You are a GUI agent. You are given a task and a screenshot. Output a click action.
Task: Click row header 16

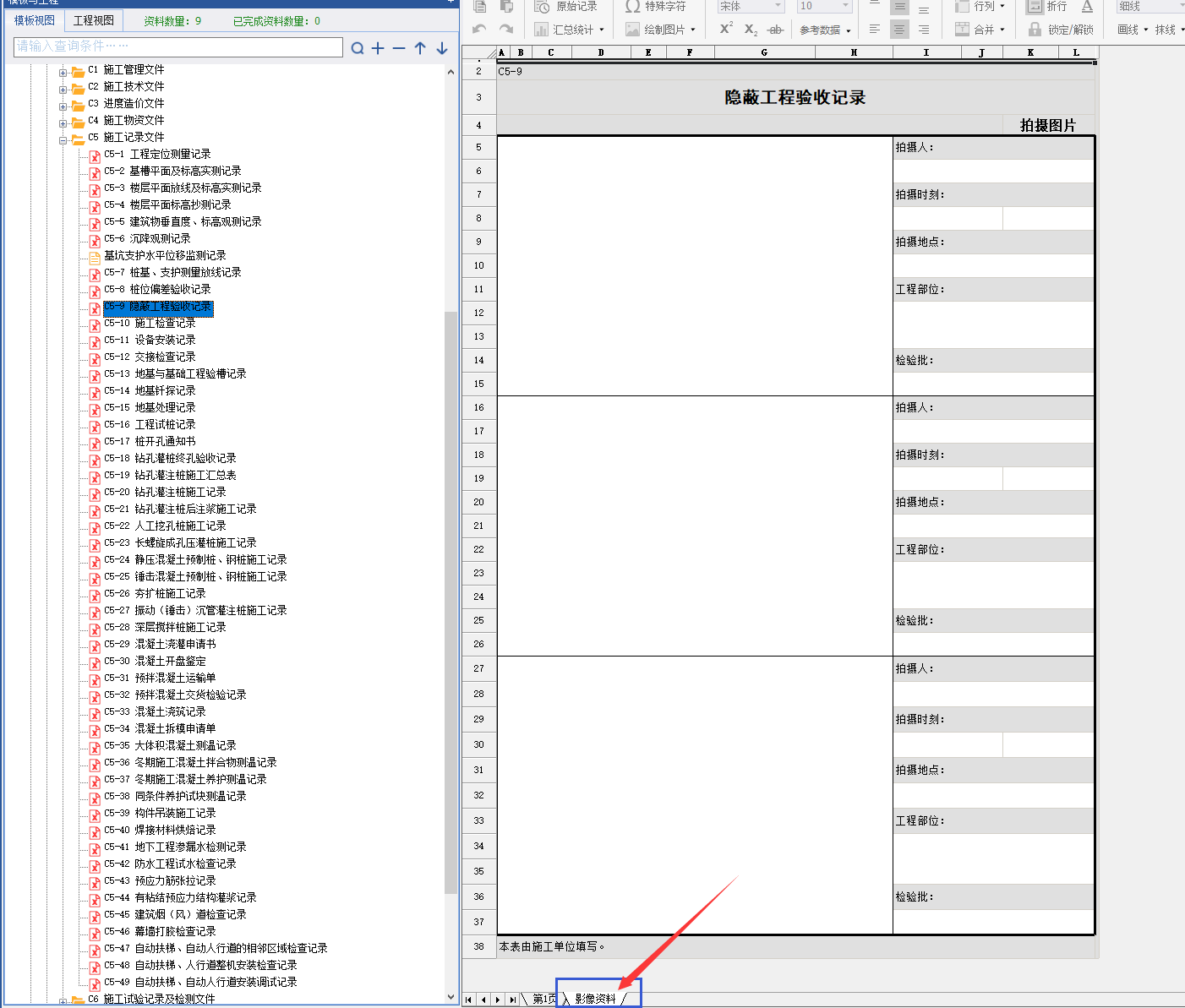coord(478,407)
